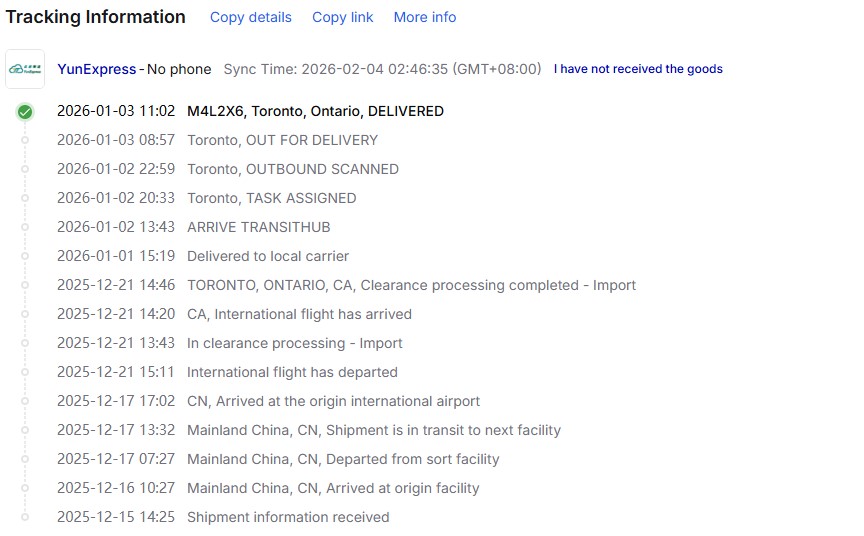864x536 pixels.
Task: Click the 'Clearance processing completed - Import' entry
Action: [x=411, y=285]
